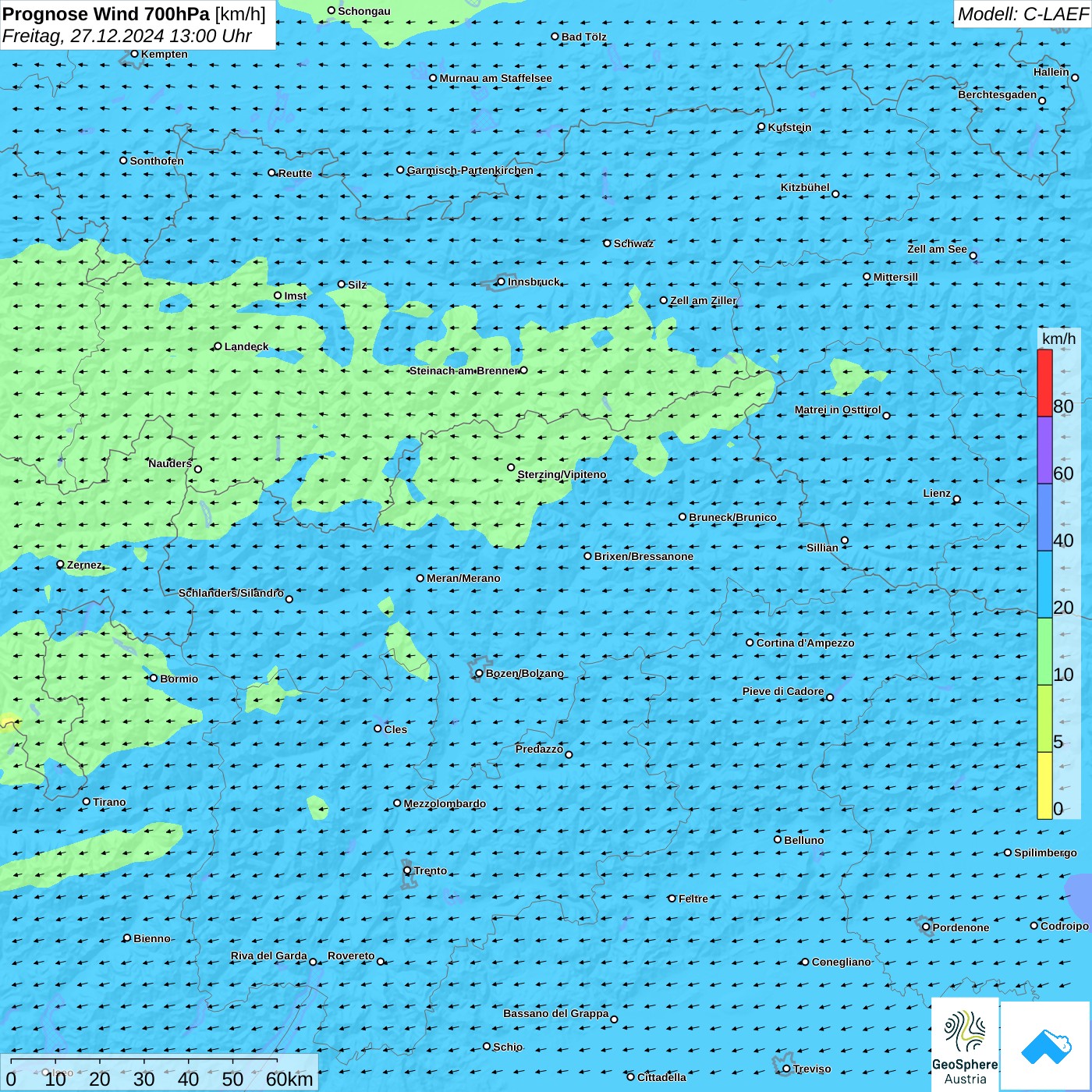The image size is (1092, 1092).
Task: Select the Bozen/Bolzano city marker
Action: pyautogui.click(x=479, y=673)
